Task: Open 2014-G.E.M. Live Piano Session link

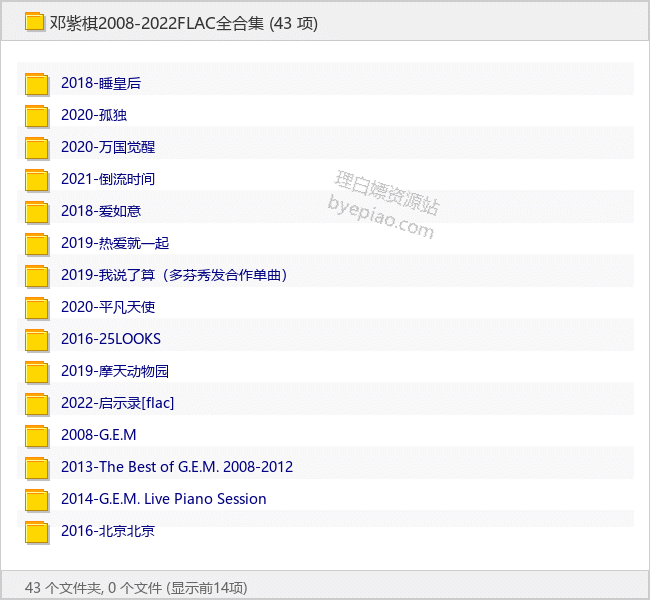Action: tap(164, 499)
